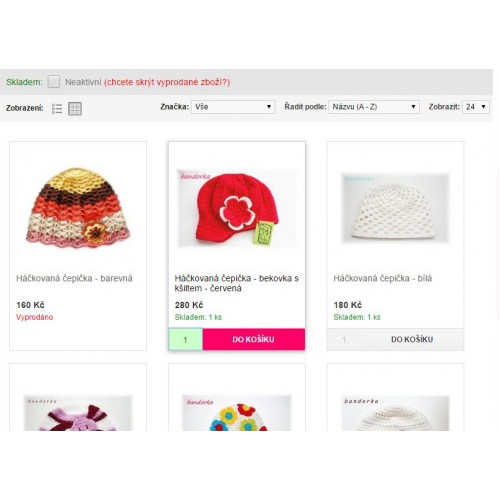
Task: Open Háčkovaná čepička - barevná link
Action: (74, 278)
